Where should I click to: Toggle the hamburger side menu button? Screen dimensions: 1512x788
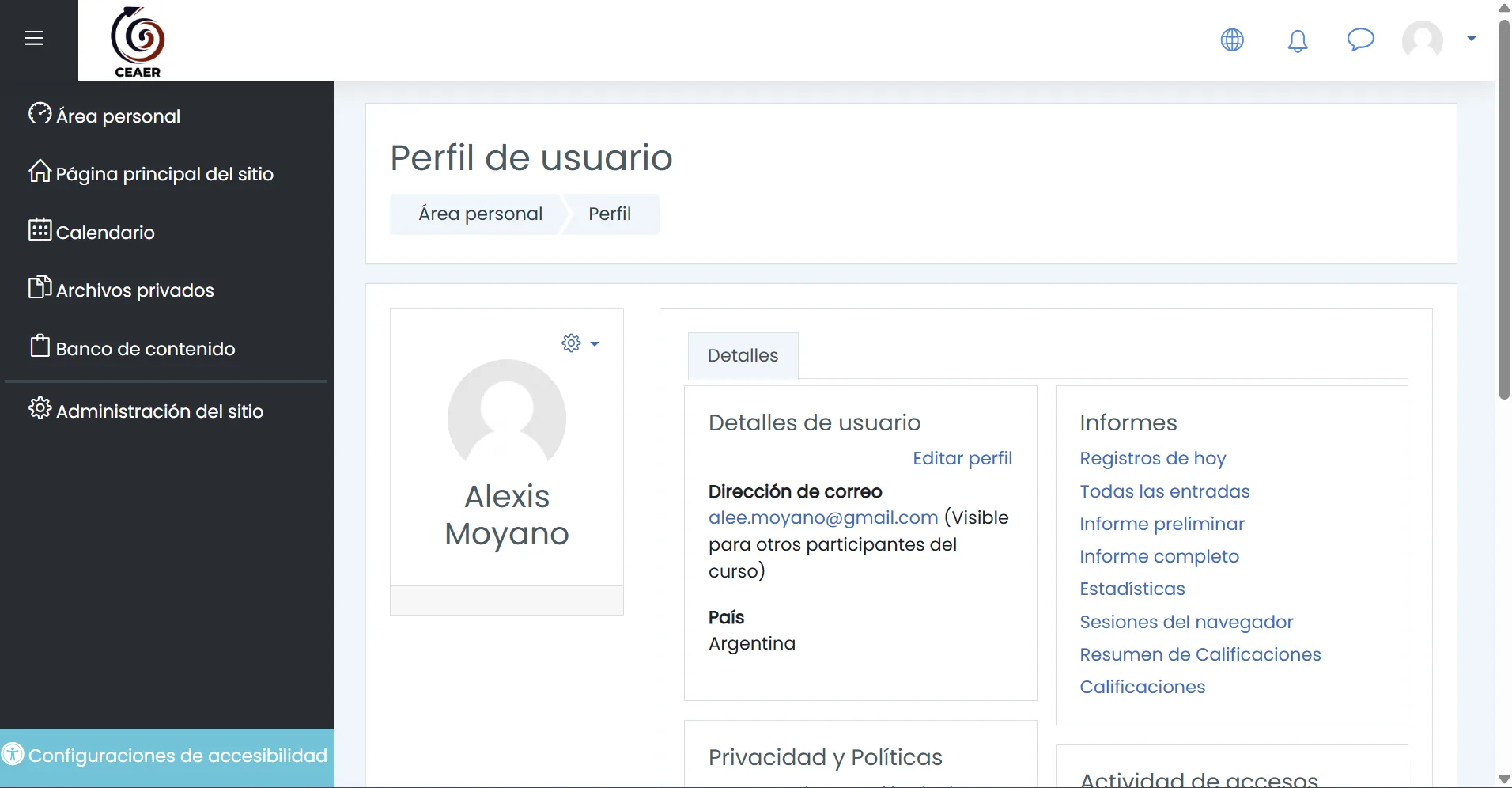(x=34, y=38)
